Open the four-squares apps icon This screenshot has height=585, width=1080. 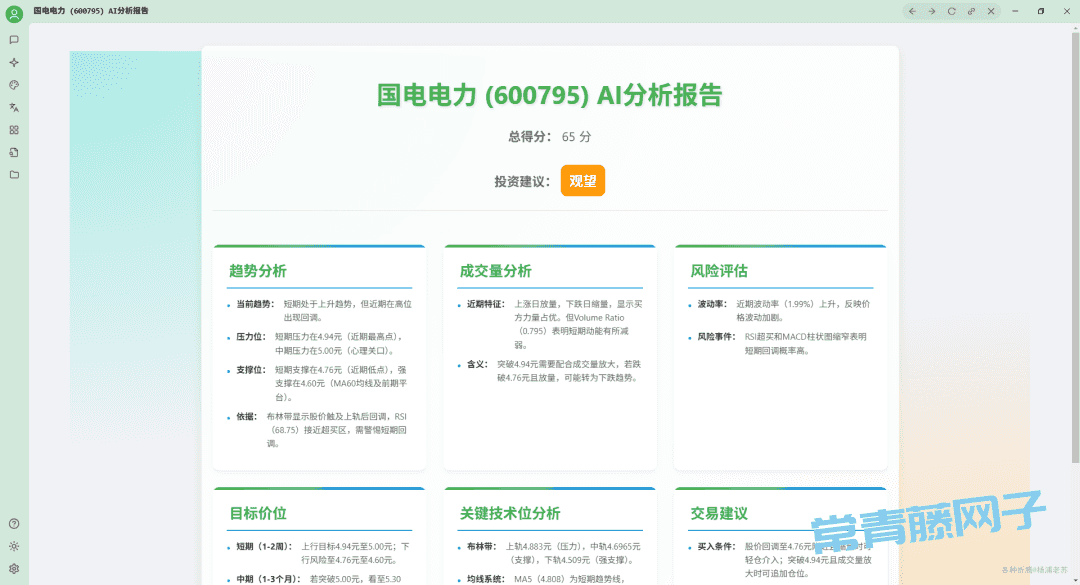point(14,130)
